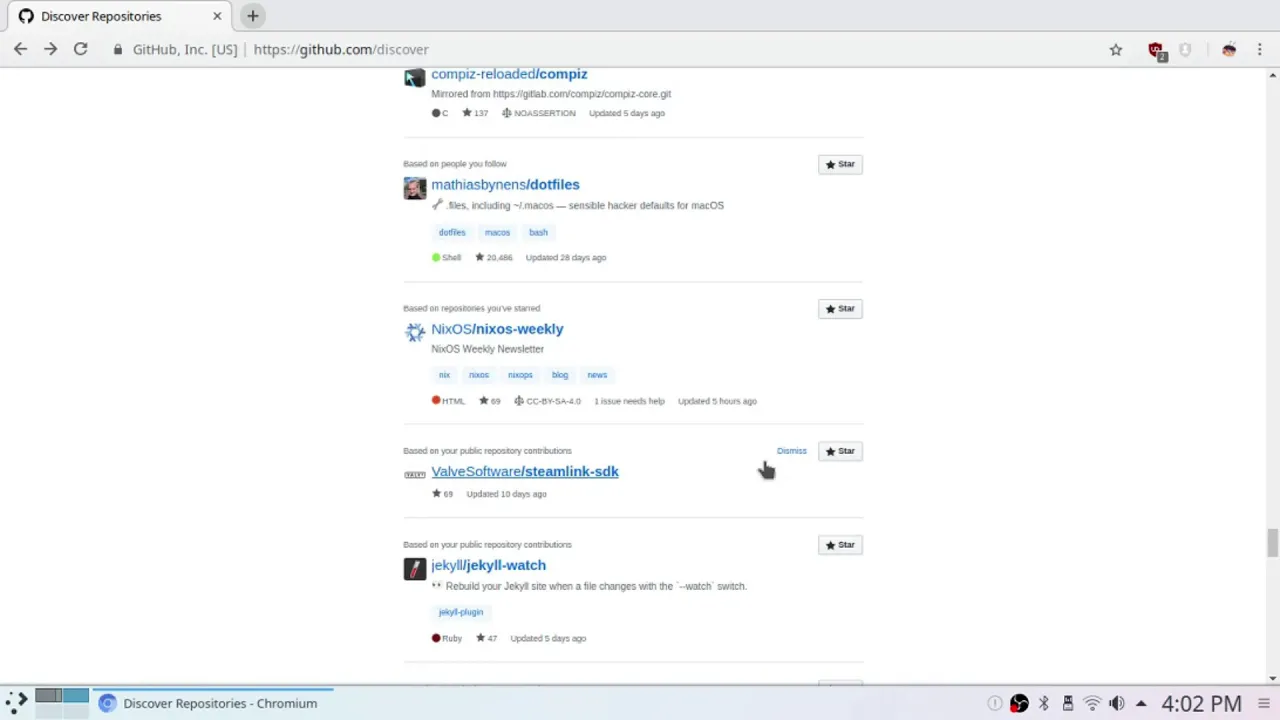Select the macos topic tag
This screenshot has width=1280, height=720.
click(x=497, y=232)
